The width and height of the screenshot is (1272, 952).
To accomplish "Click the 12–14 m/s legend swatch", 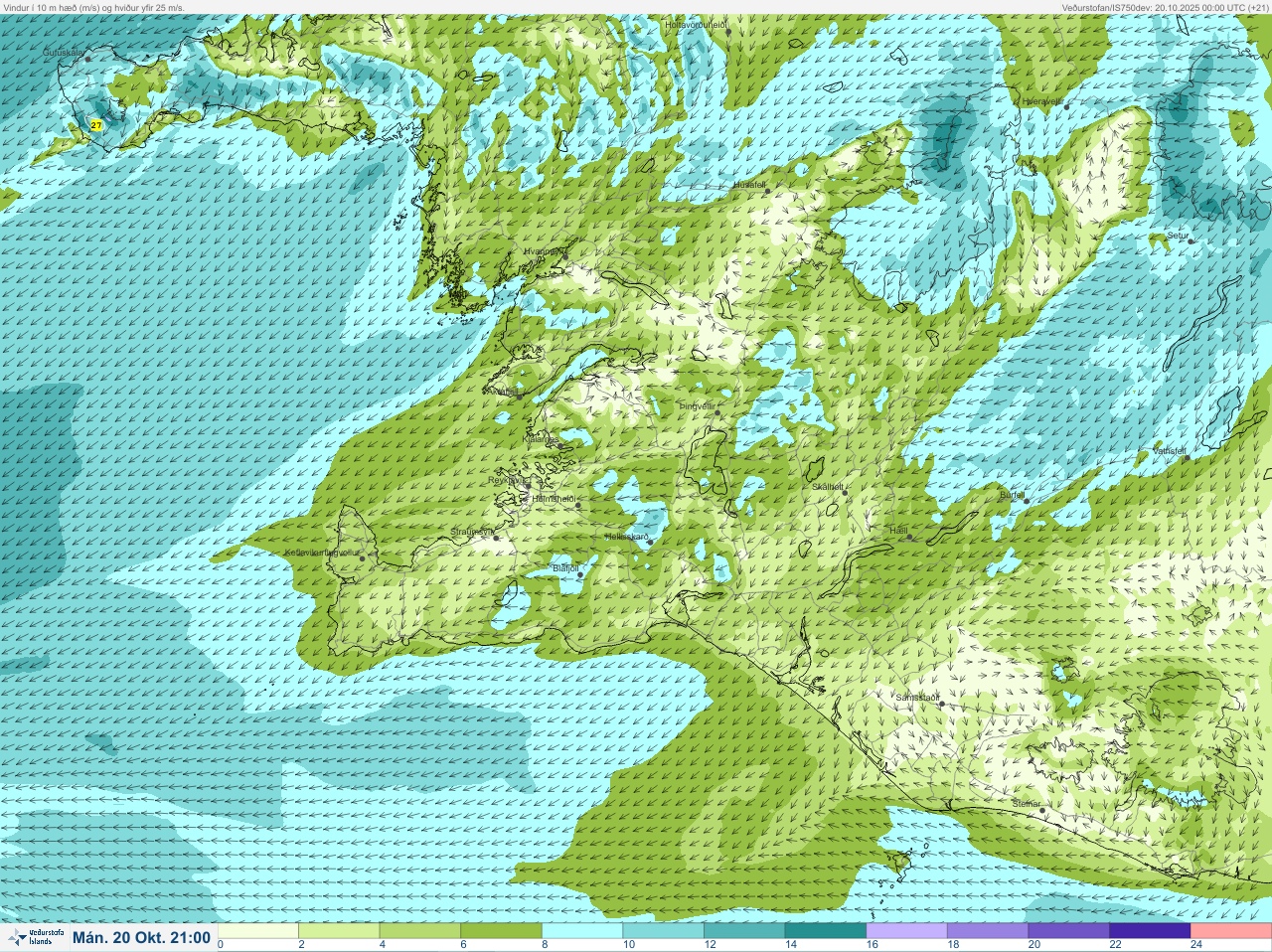I will (x=744, y=931).
